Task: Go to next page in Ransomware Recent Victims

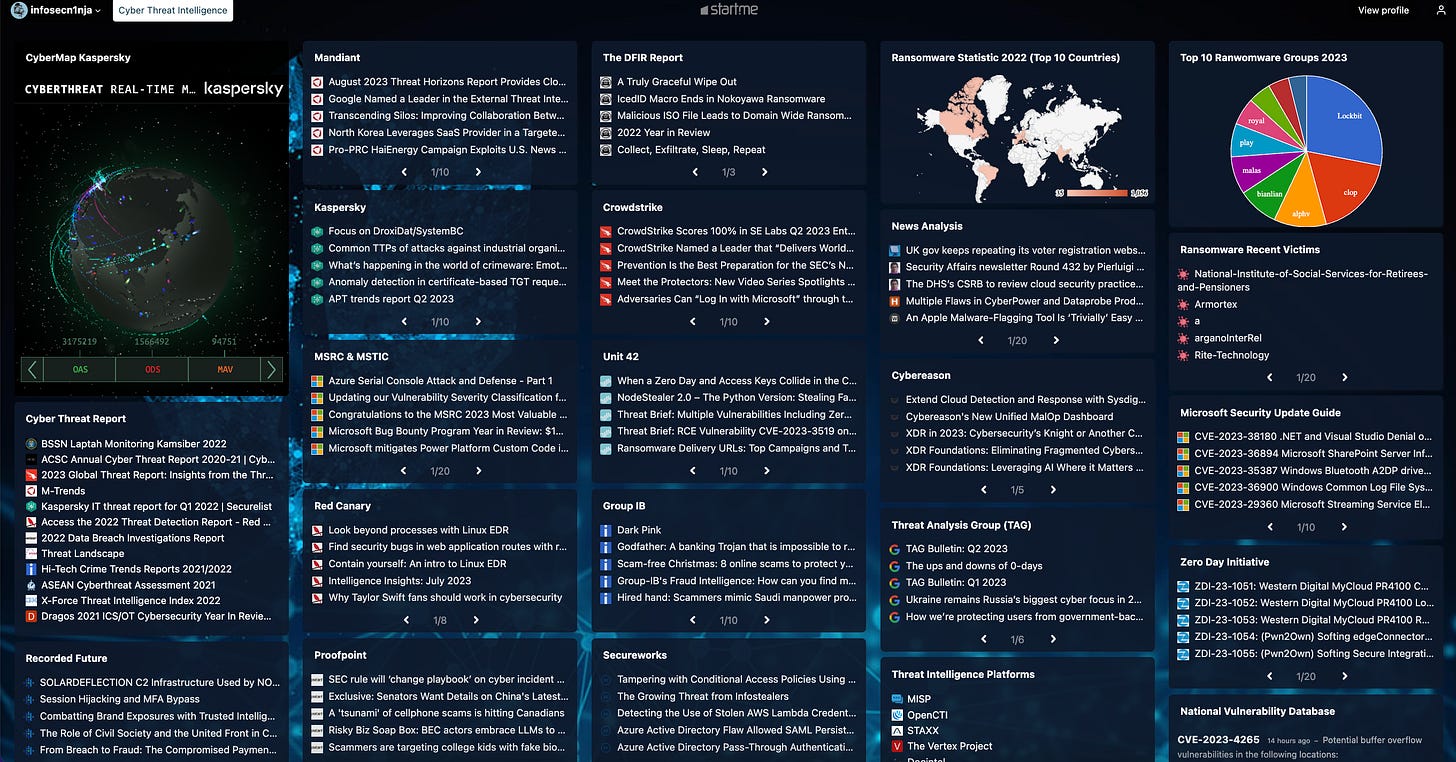Action: coord(1345,378)
